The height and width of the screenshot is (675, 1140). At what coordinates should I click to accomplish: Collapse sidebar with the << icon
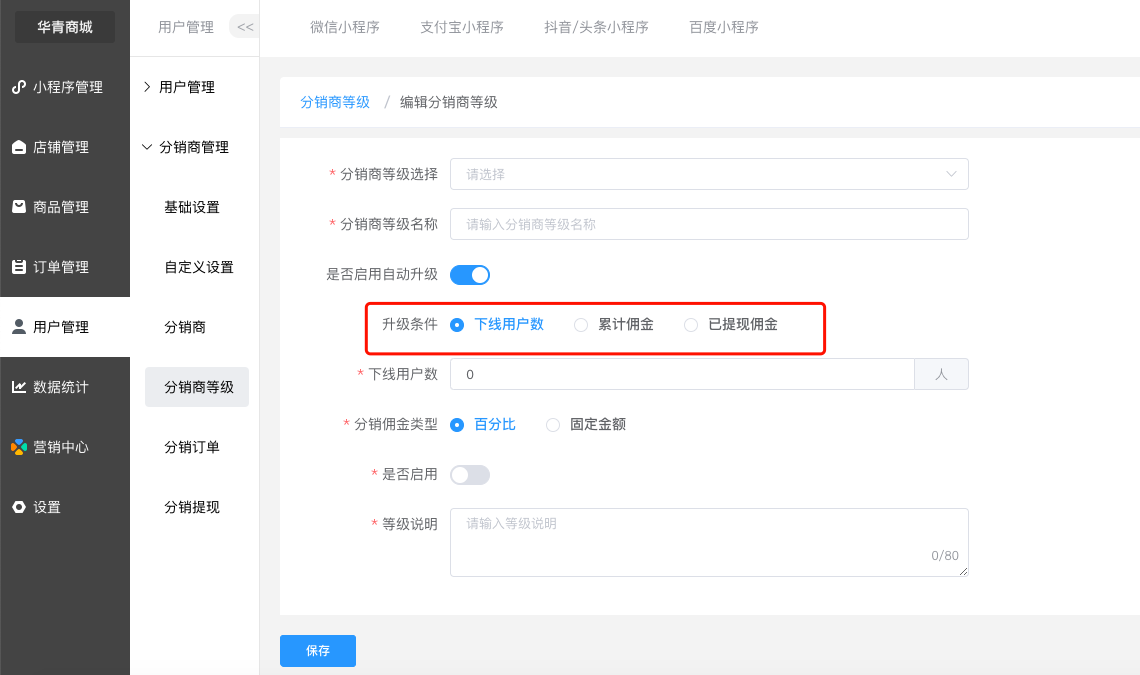[x=245, y=27]
